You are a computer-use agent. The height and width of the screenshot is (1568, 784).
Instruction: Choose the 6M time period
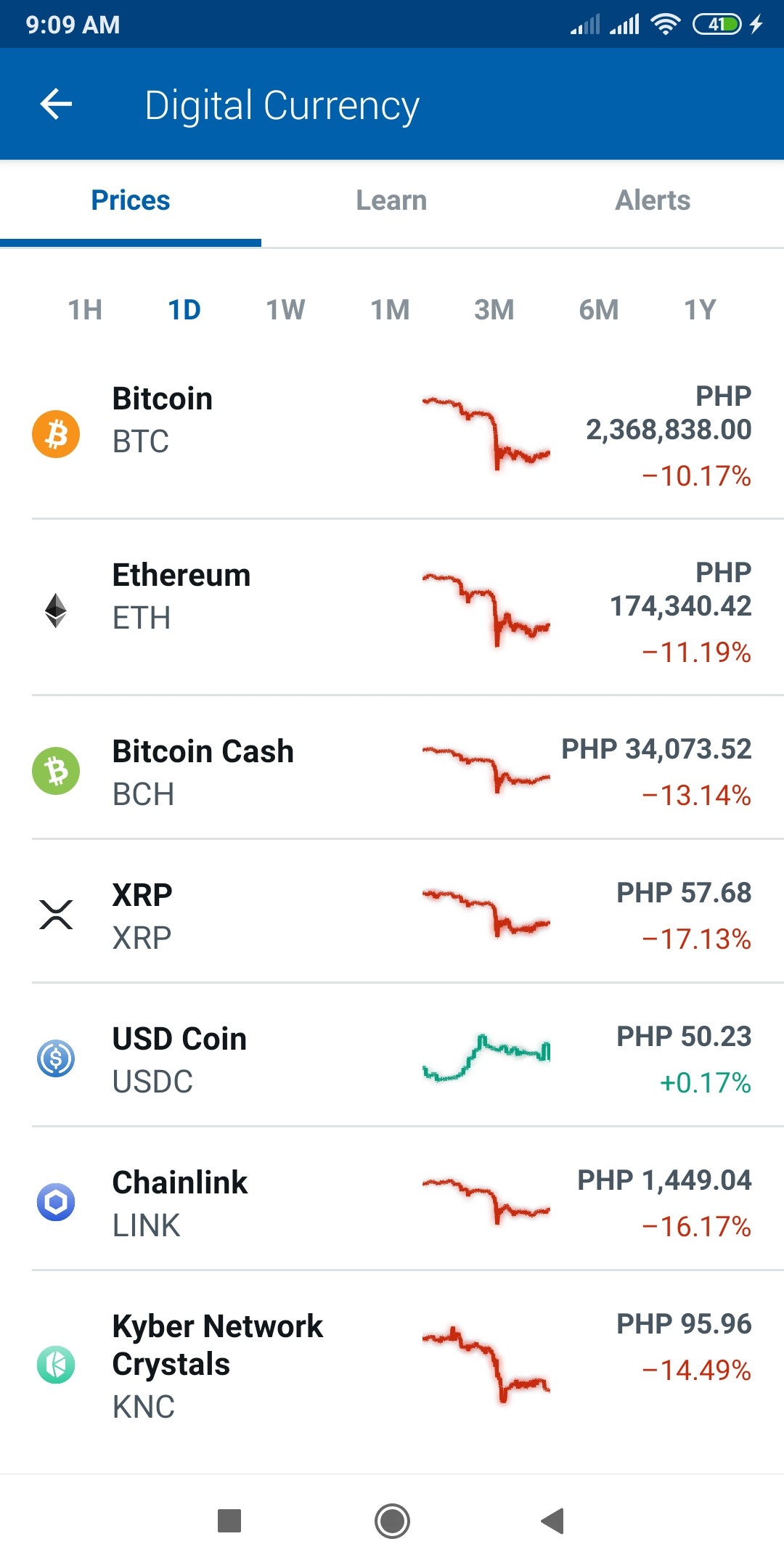point(599,310)
